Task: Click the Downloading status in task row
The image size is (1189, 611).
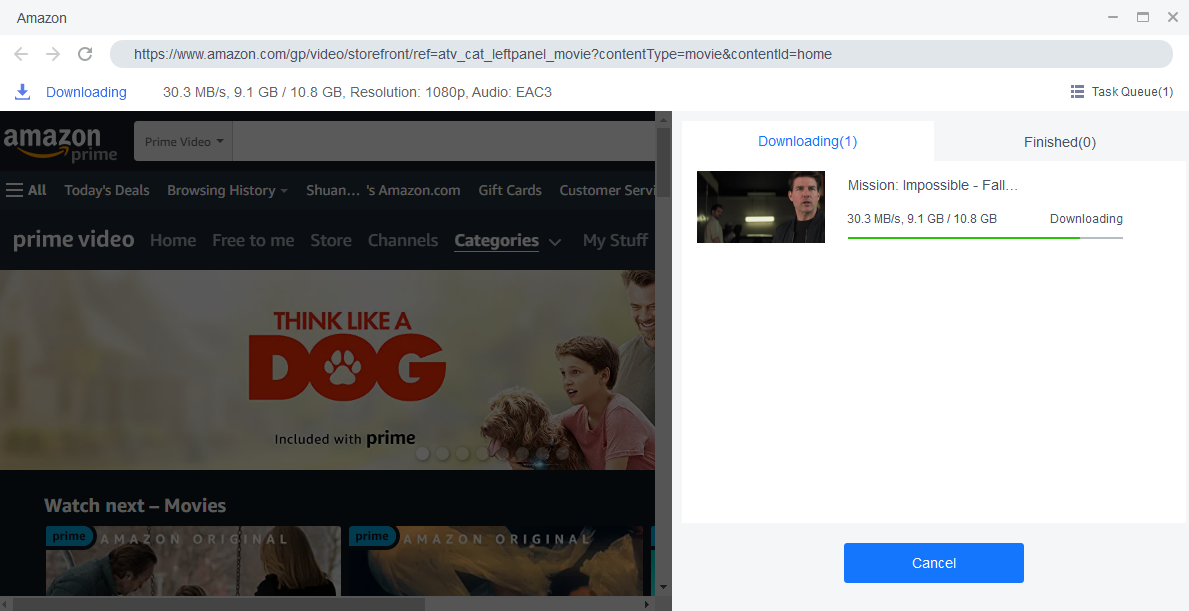Action: pyautogui.click(x=1086, y=218)
